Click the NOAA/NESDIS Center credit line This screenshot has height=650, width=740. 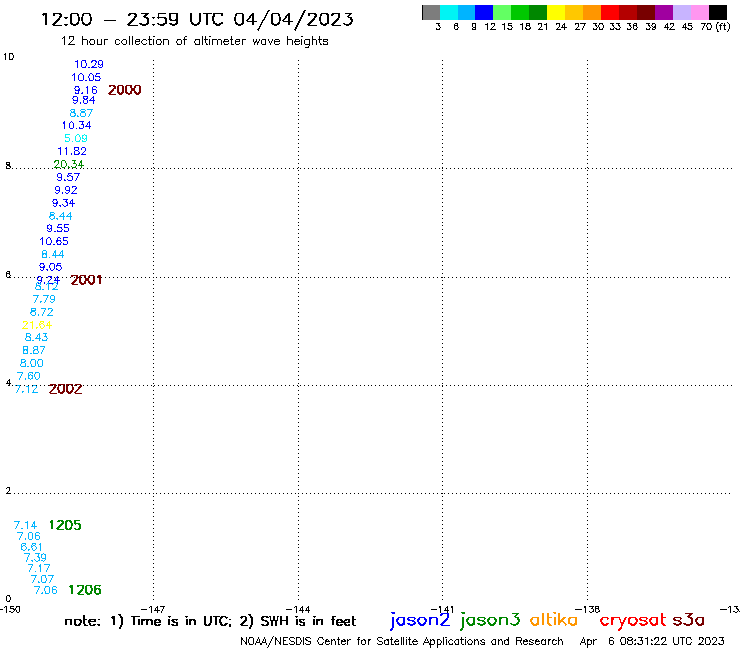(x=402, y=642)
